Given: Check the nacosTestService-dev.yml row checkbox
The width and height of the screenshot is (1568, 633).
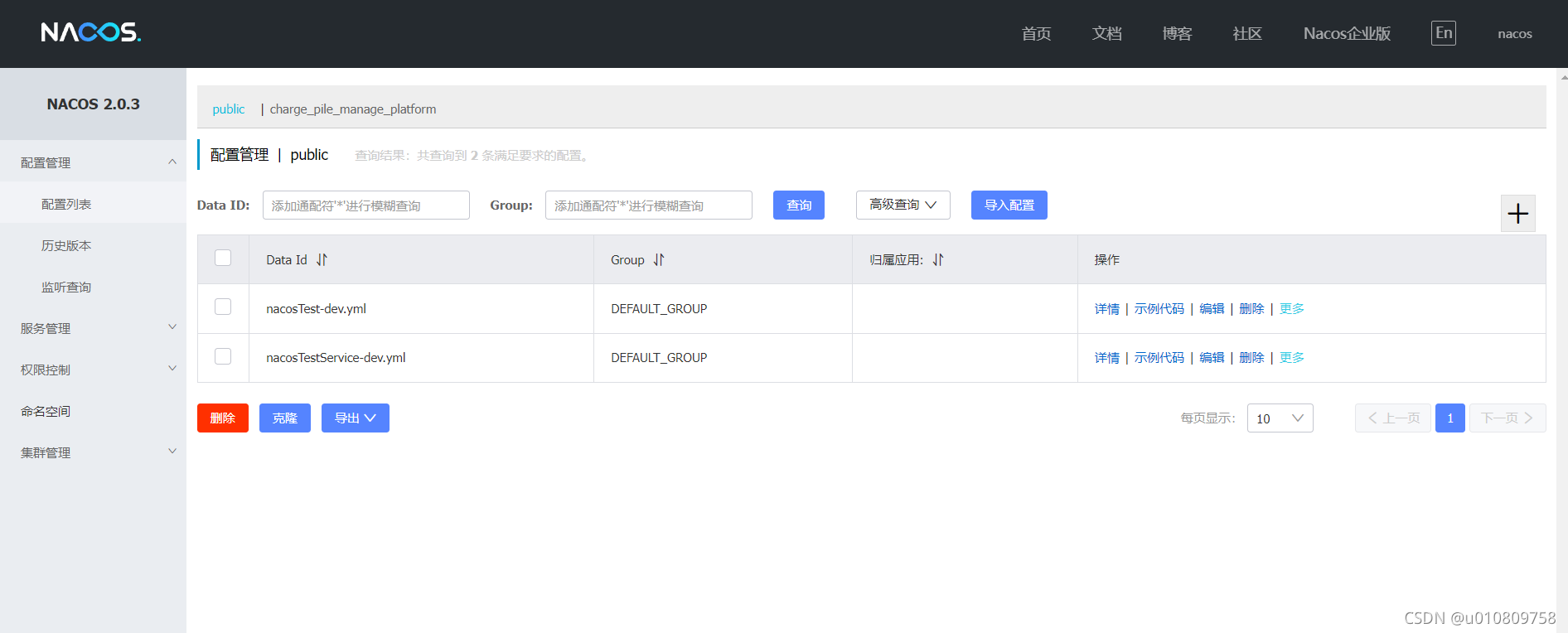Looking at the screenshot, I should click(x=223, y=356).
